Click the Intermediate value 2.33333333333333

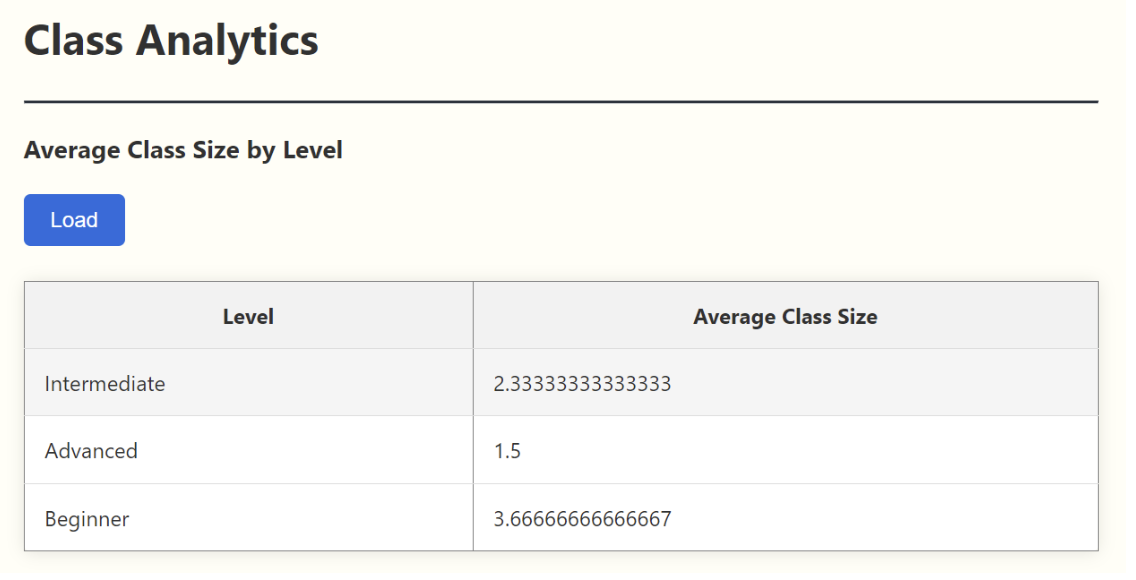[582, 384]
